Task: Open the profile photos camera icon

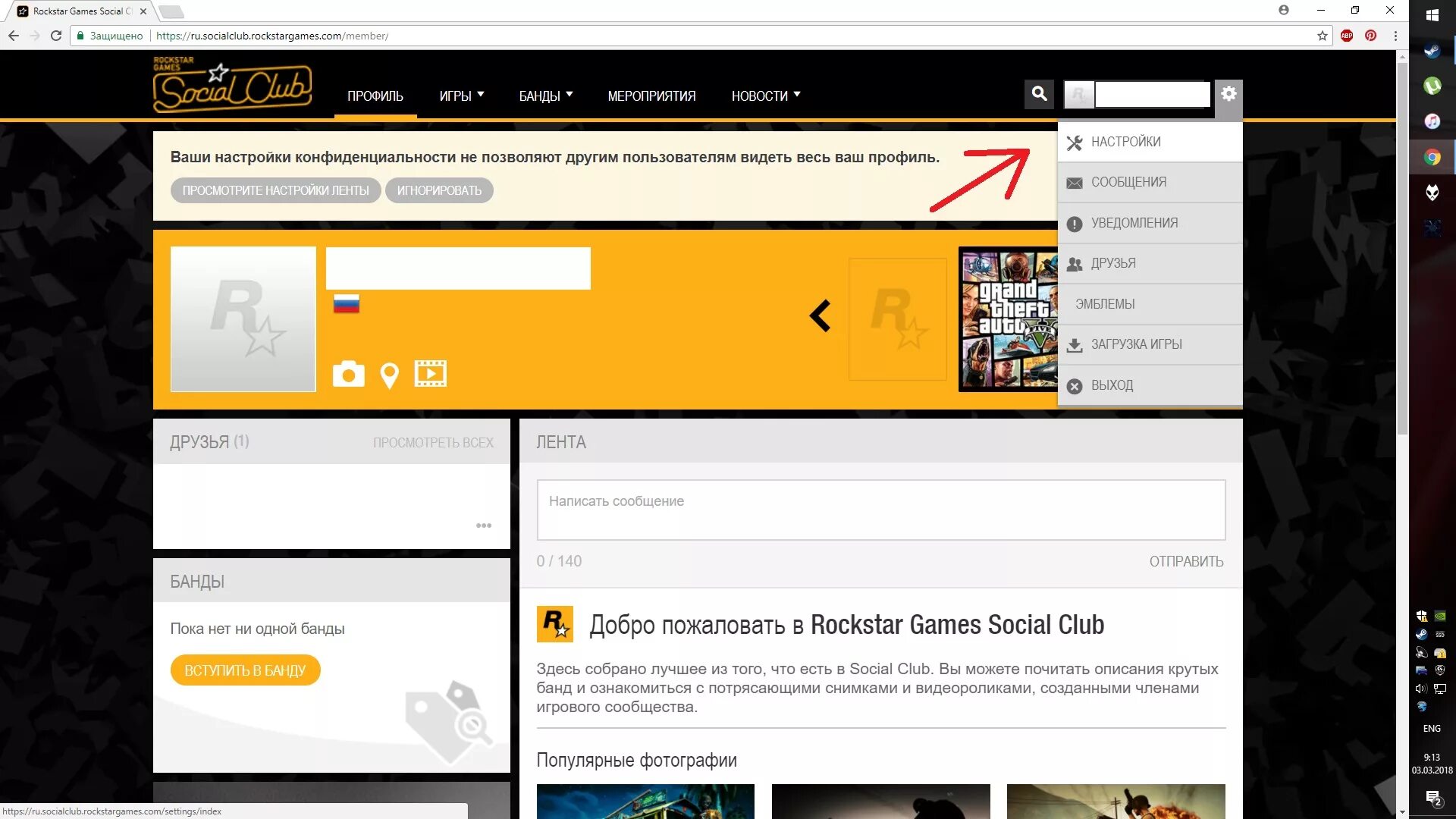Action: click(x=348, y=374)
